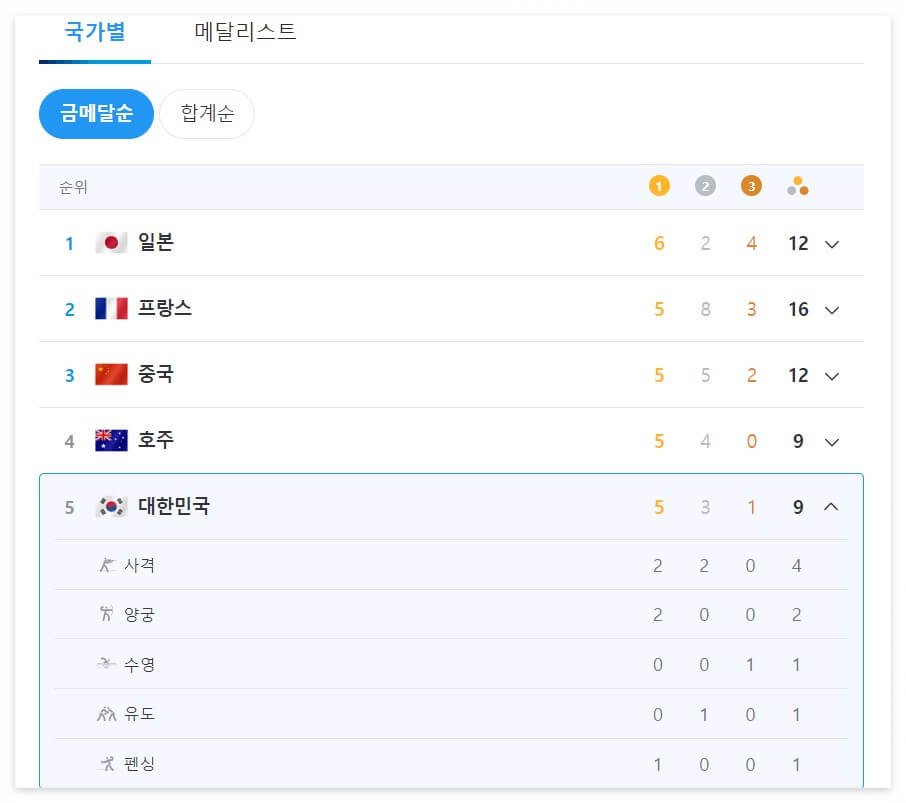The image size is (906, 803).
Task: Enable 금메달순 sorting
Action: point(95,113)
